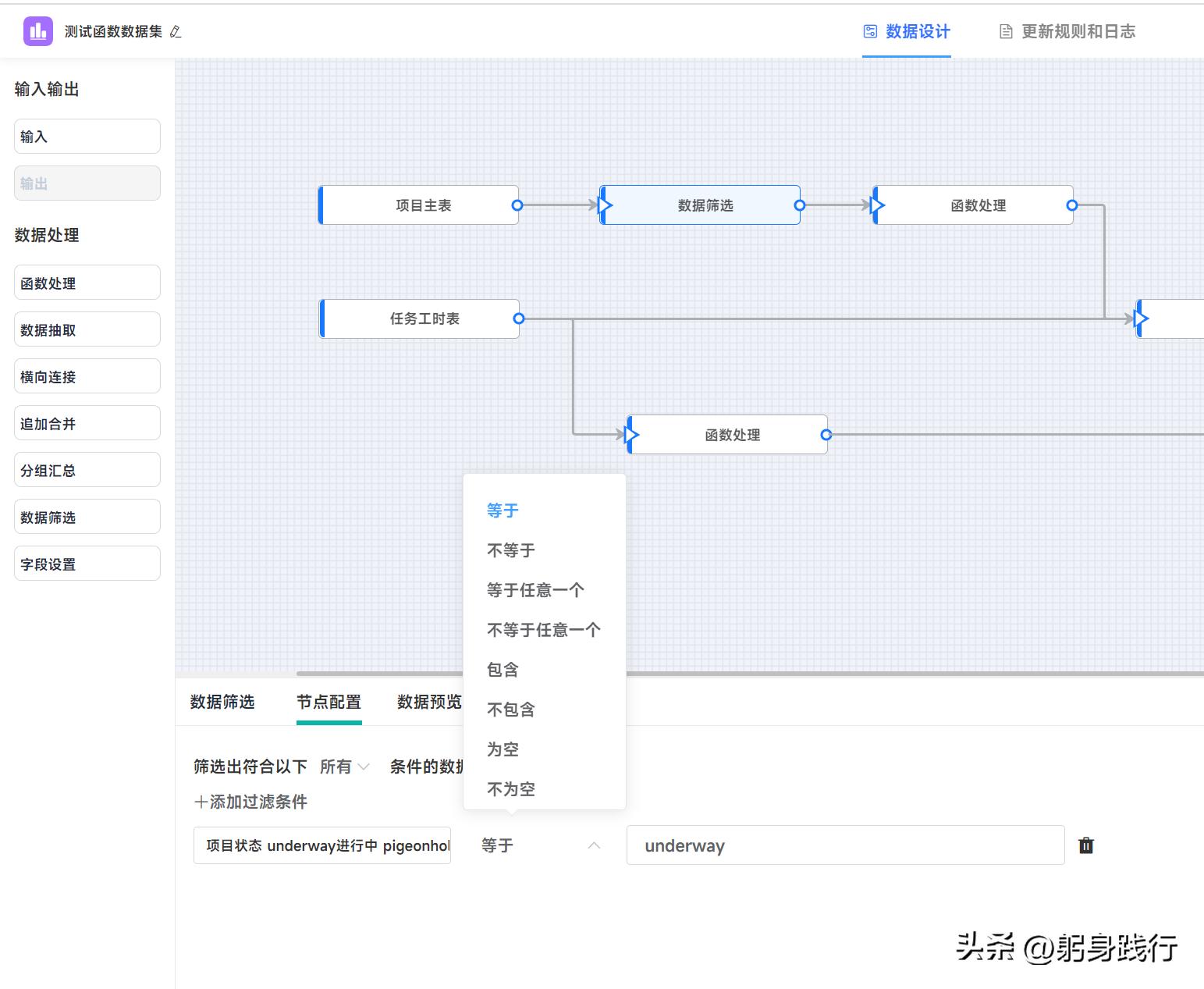The width and height of the screenshot is (1204, 989).
Task: Click the purple chart app logo icon
Action: (38, 31)
